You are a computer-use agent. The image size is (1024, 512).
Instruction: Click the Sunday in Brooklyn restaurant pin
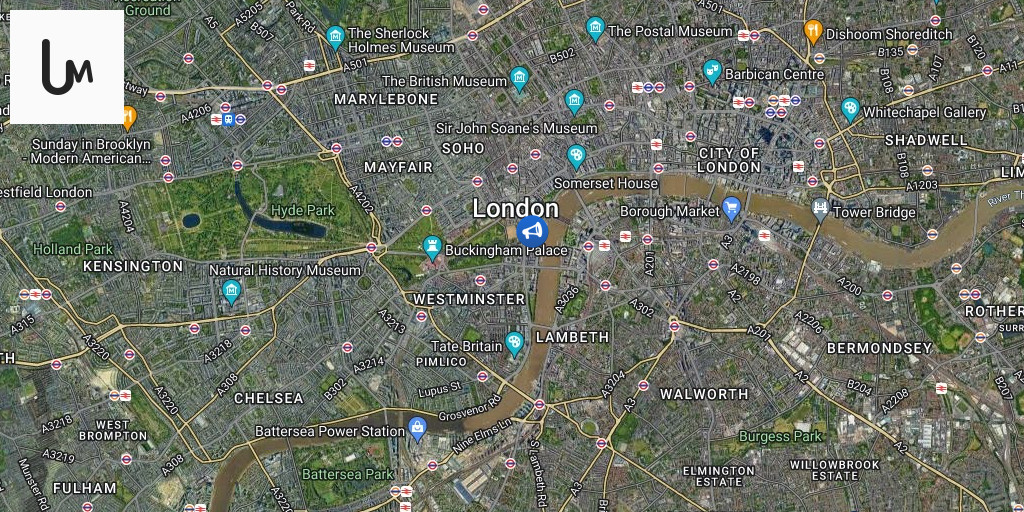129,118
